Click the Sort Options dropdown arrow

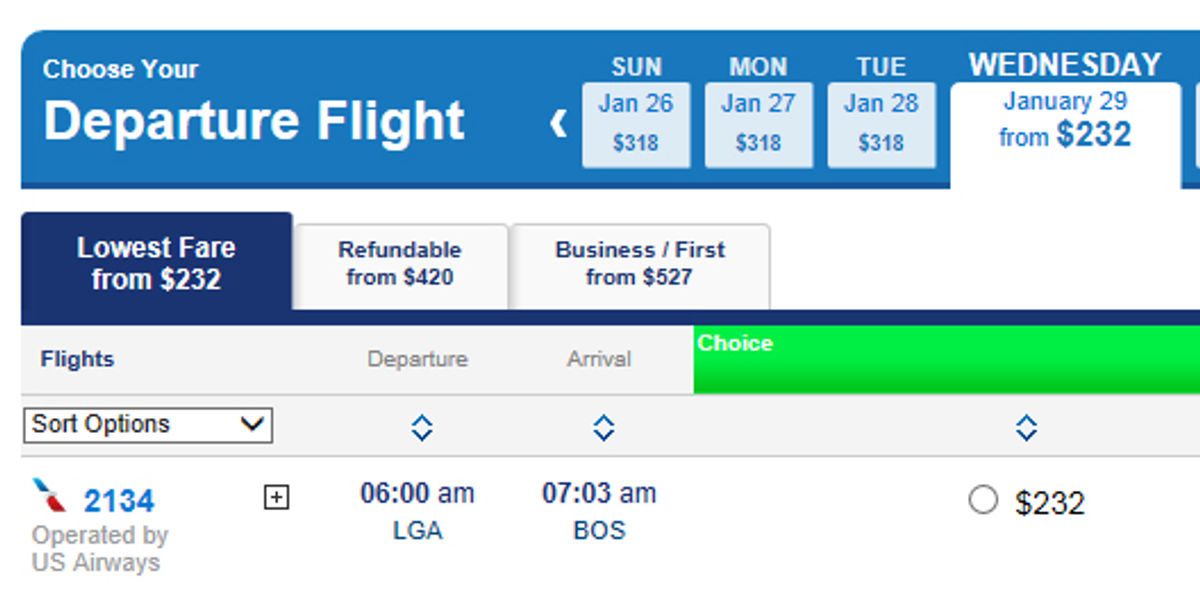coord(252,425)
